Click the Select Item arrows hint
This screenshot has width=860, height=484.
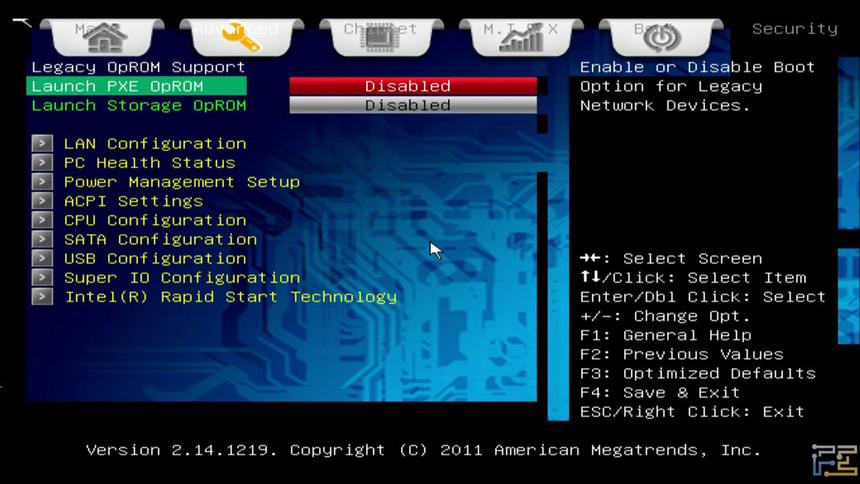pyautogui.click(x=693, y=278)
